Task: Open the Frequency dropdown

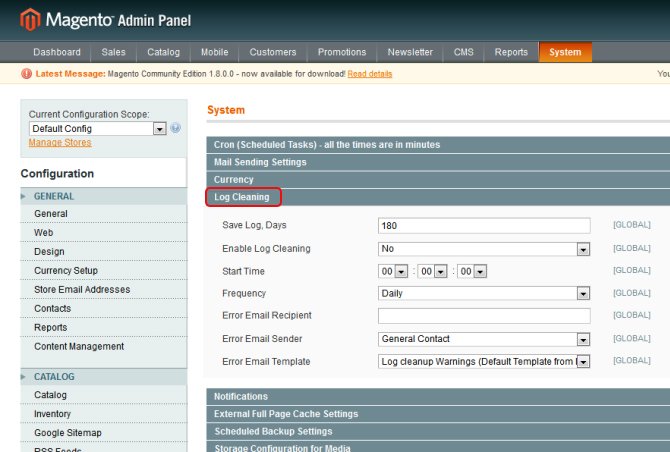Action: (484, 294)
